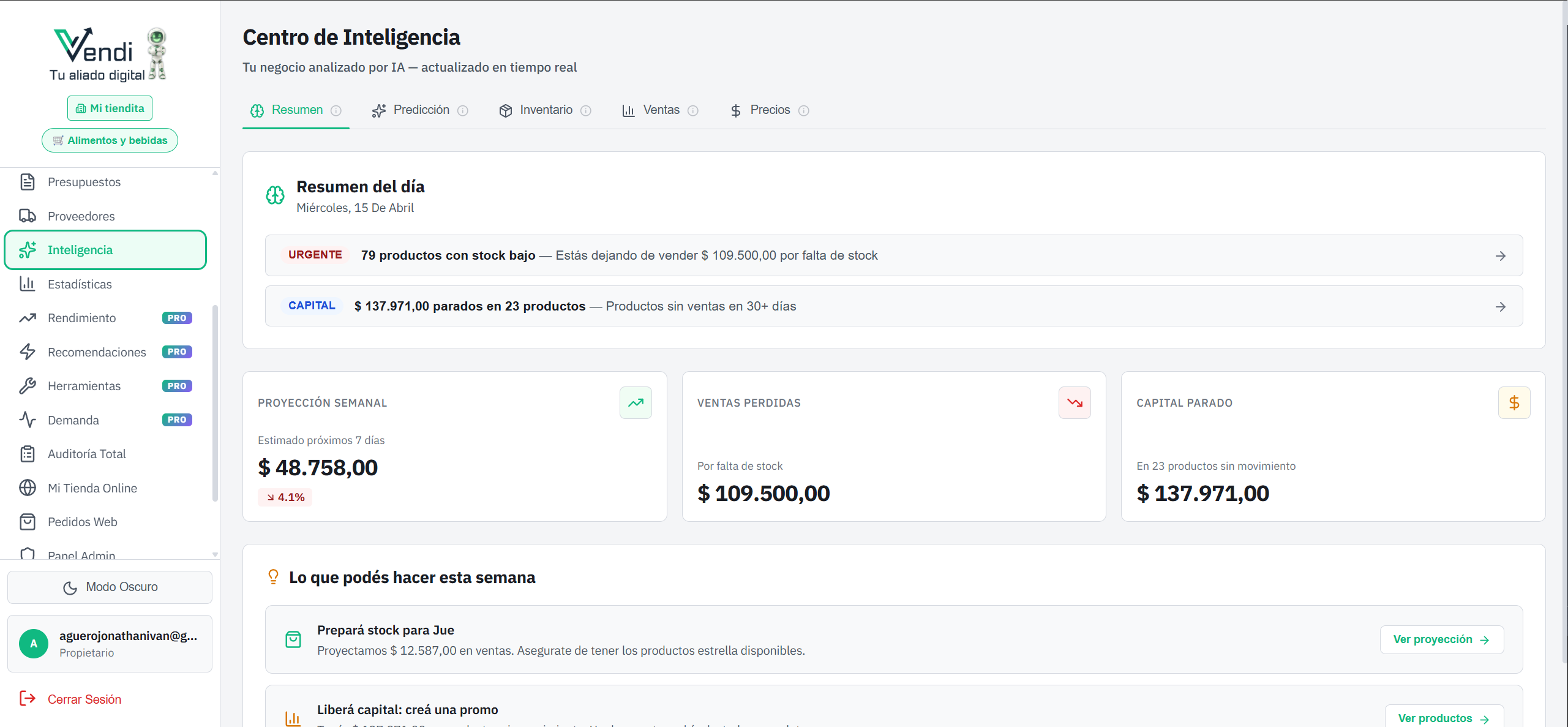Click the green trend icon in Proyección Semanal

point(636,402)
